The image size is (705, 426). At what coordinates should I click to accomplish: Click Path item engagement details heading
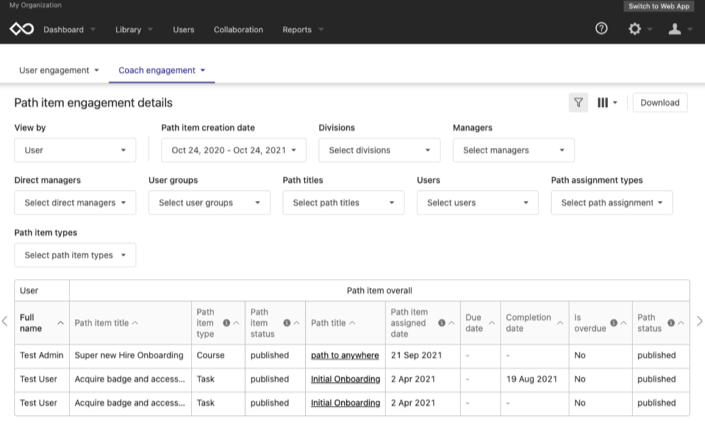tap(94, 103)
